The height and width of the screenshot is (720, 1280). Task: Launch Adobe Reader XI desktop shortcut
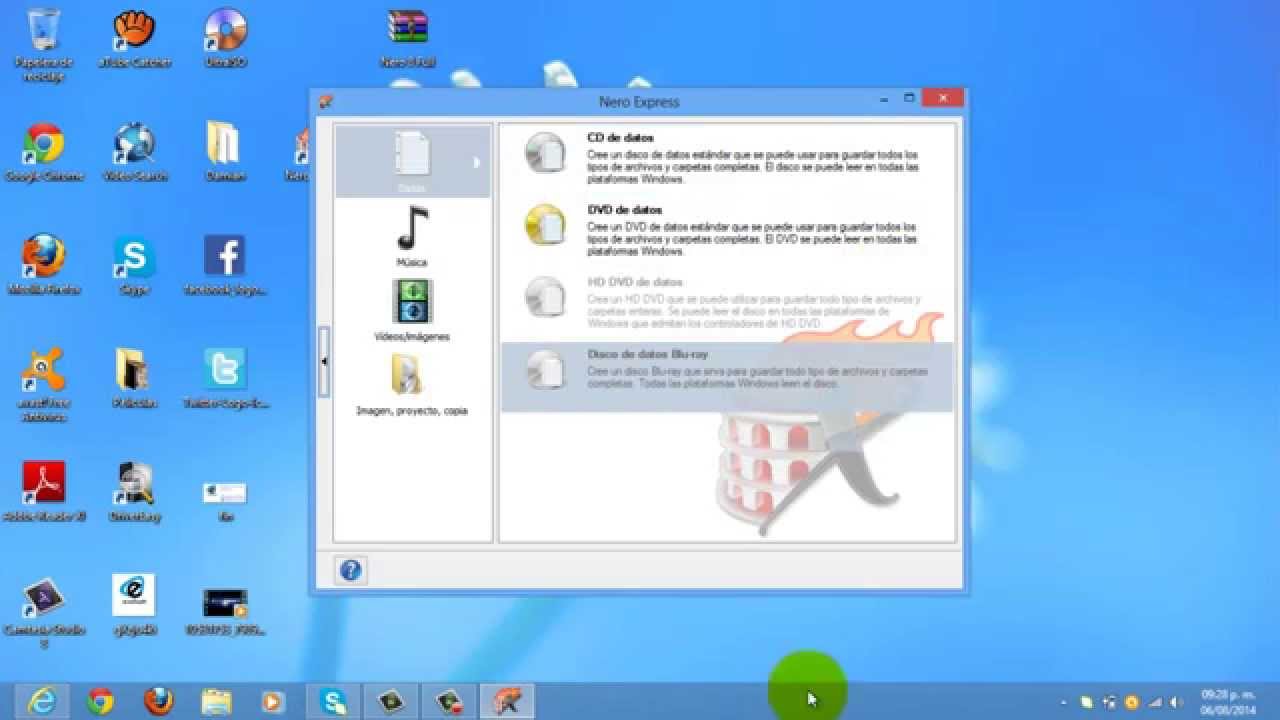43,493
